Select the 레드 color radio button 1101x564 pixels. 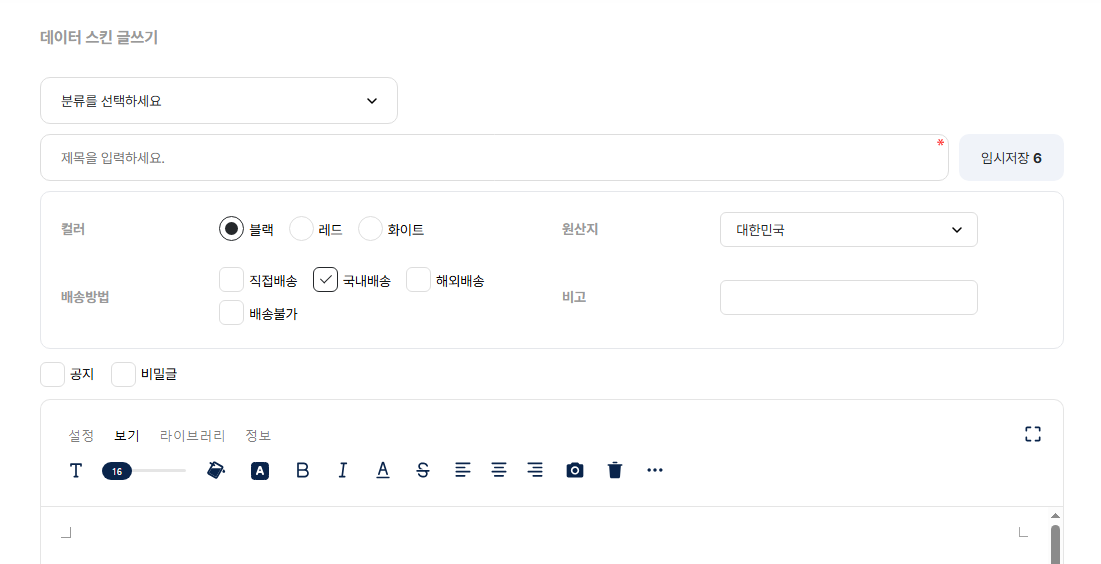302,229
